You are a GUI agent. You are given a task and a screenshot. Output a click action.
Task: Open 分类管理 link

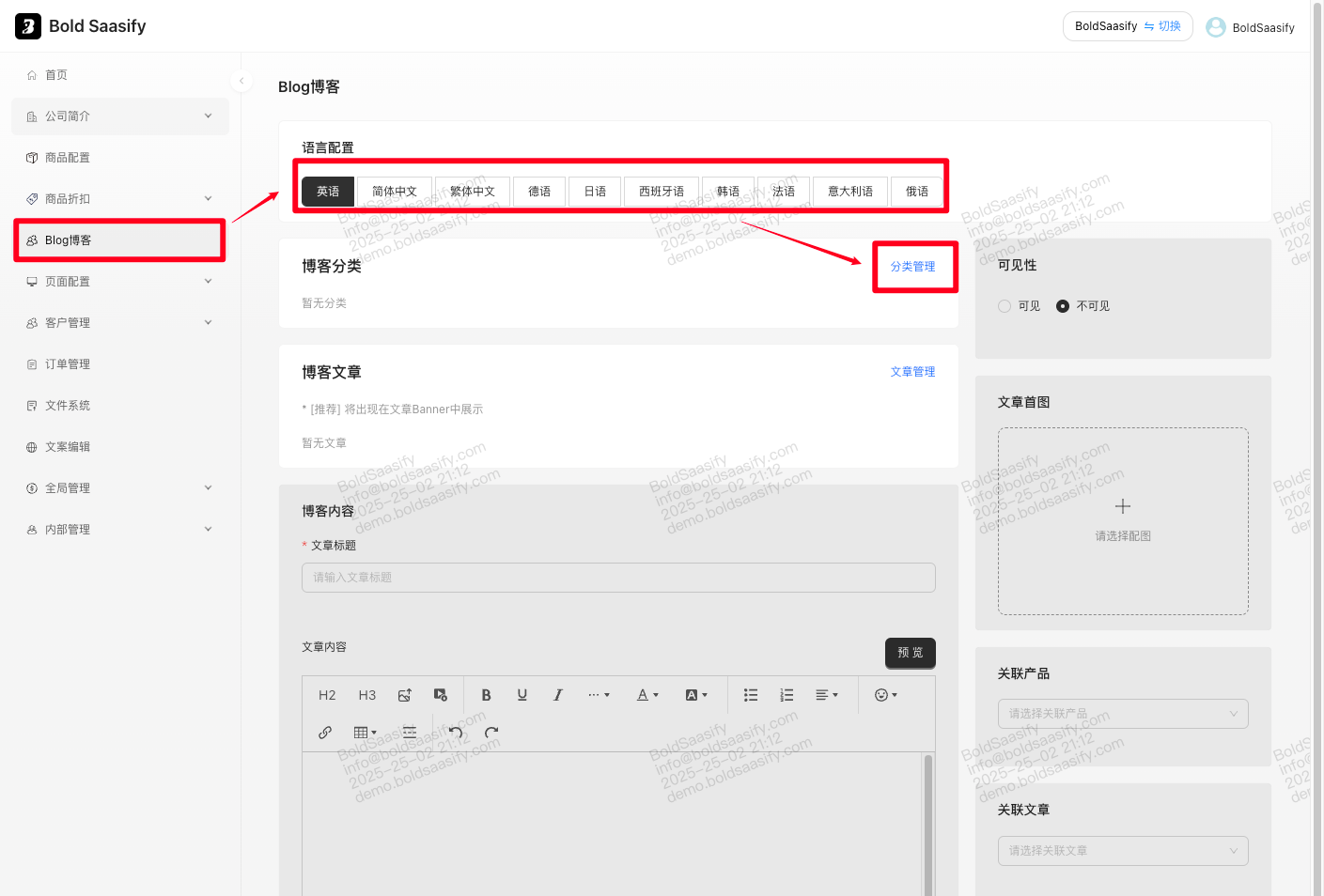913,267
